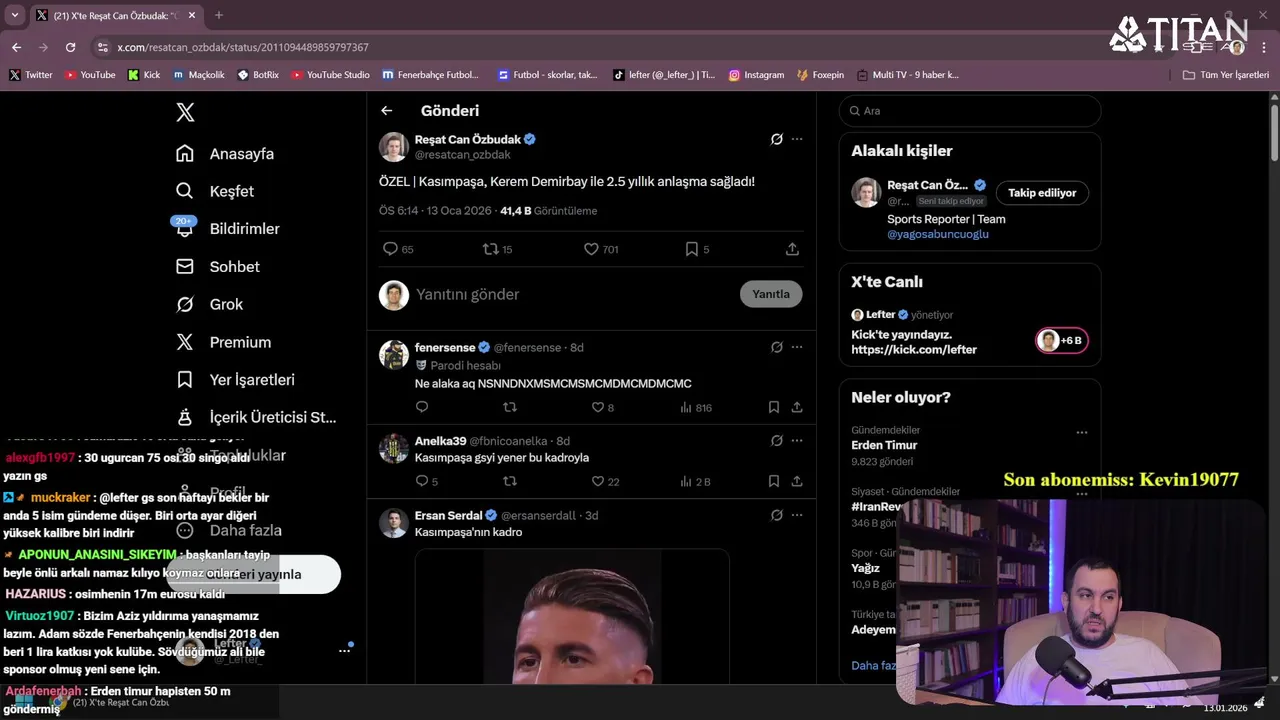Open Sohbet messages
The image size is (1280, 720).
point(217,267)
